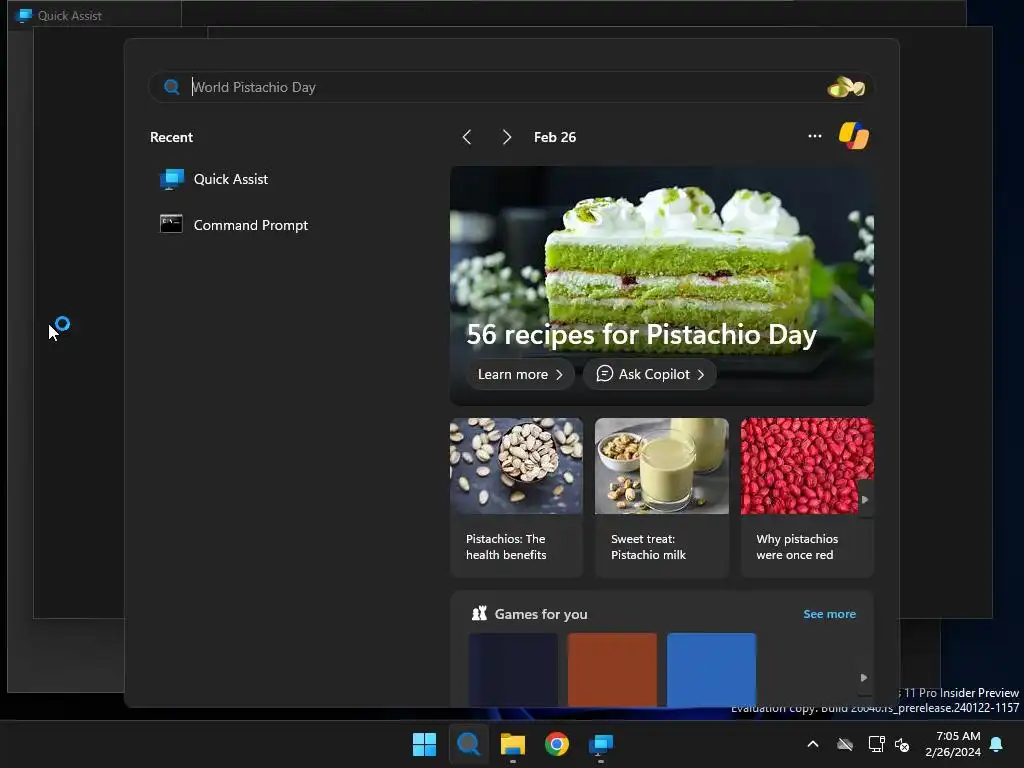Open the Why pistachios were once red card
The image size is (1024, 768).
(x=807, y=498)
